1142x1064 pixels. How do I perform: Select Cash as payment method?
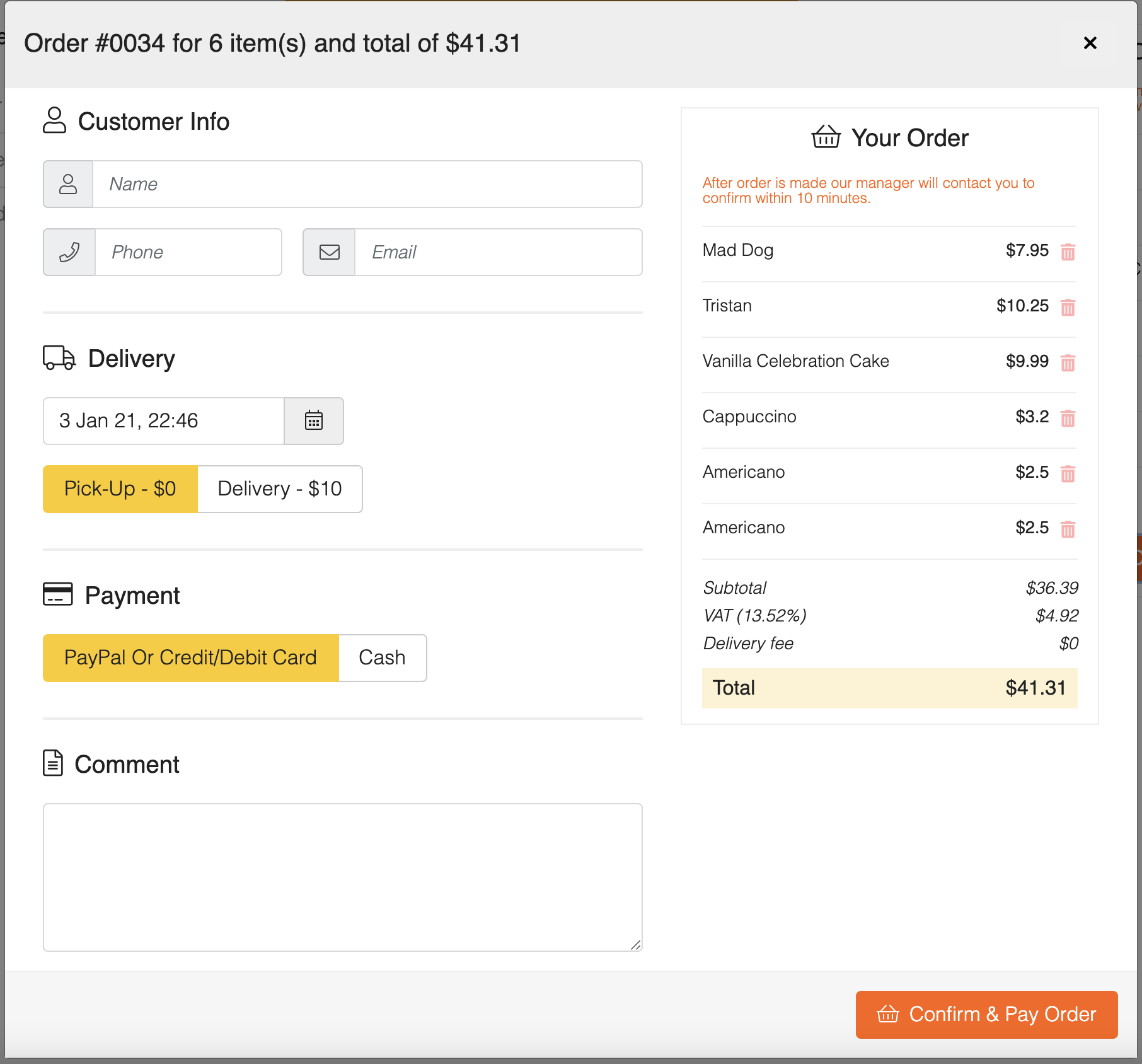[382, 657]
